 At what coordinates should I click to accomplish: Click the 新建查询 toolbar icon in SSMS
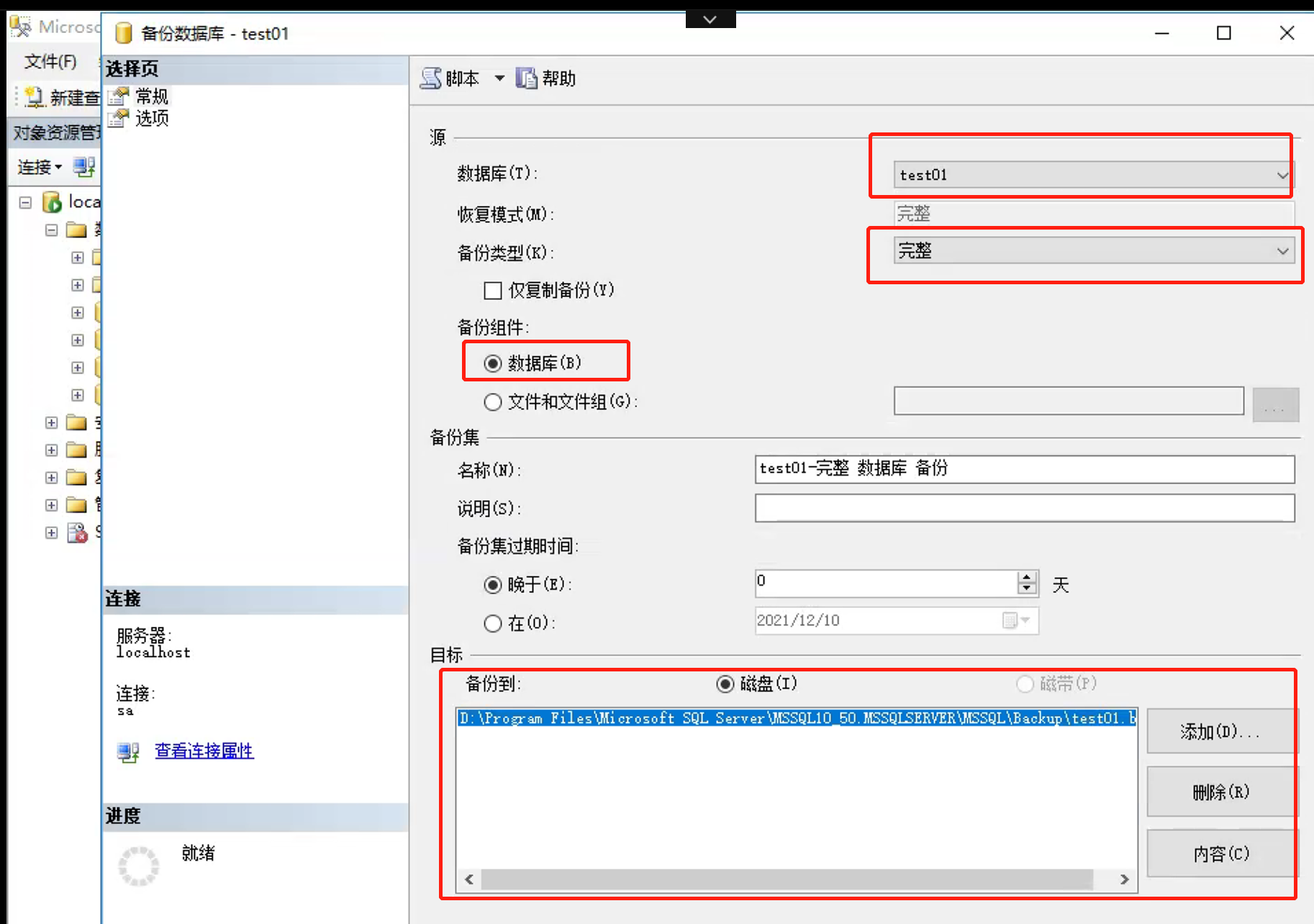pos(34,97)
